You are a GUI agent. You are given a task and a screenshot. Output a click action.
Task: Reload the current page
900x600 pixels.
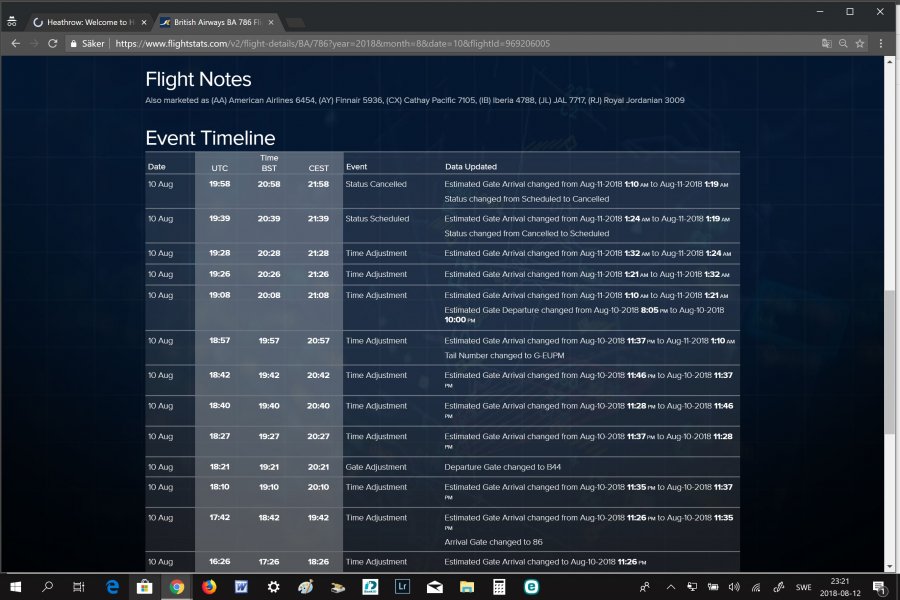pos(53,44)
